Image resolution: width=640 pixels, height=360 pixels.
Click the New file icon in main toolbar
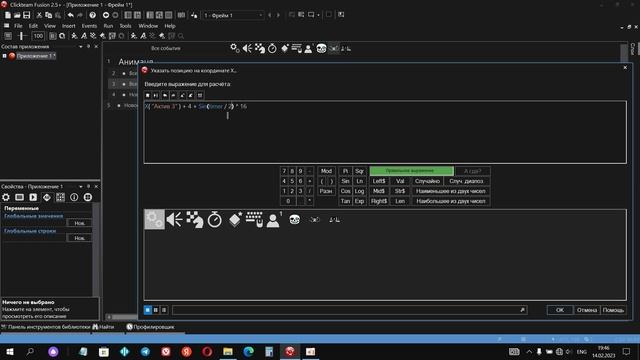click(x=8, y=15)
